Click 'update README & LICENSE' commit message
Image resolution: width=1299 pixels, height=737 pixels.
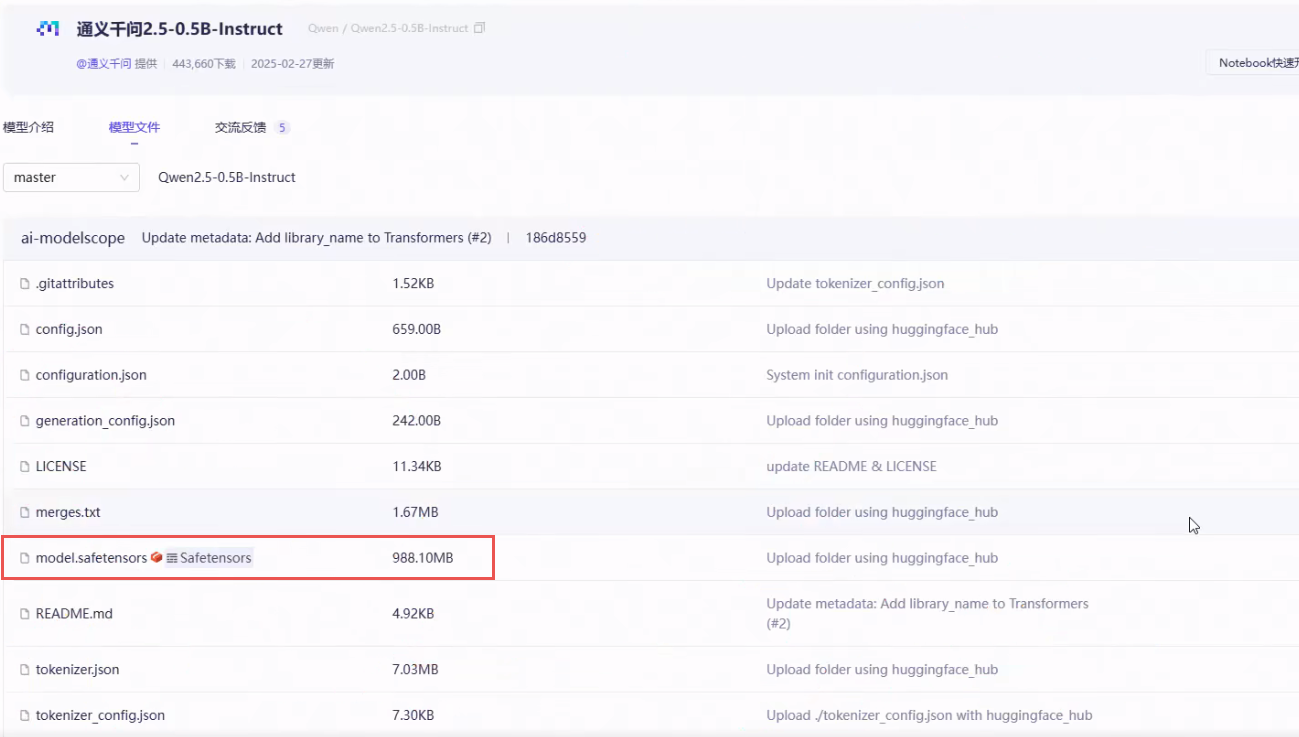point(851,467)
